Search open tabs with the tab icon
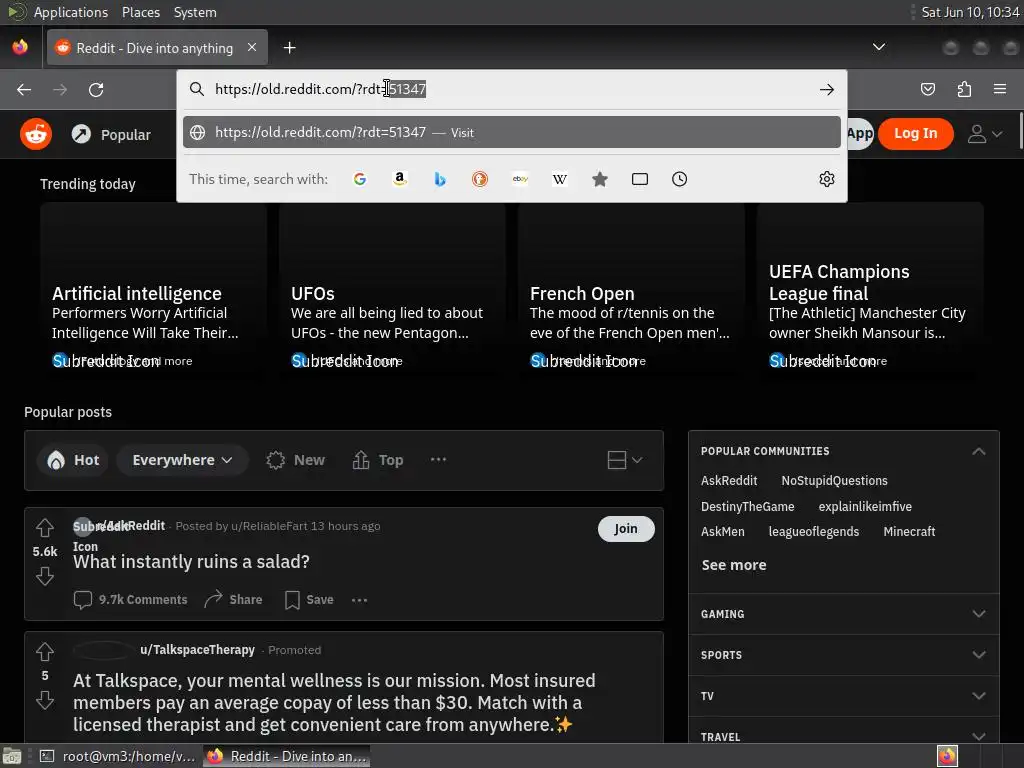 pos(640,179)
